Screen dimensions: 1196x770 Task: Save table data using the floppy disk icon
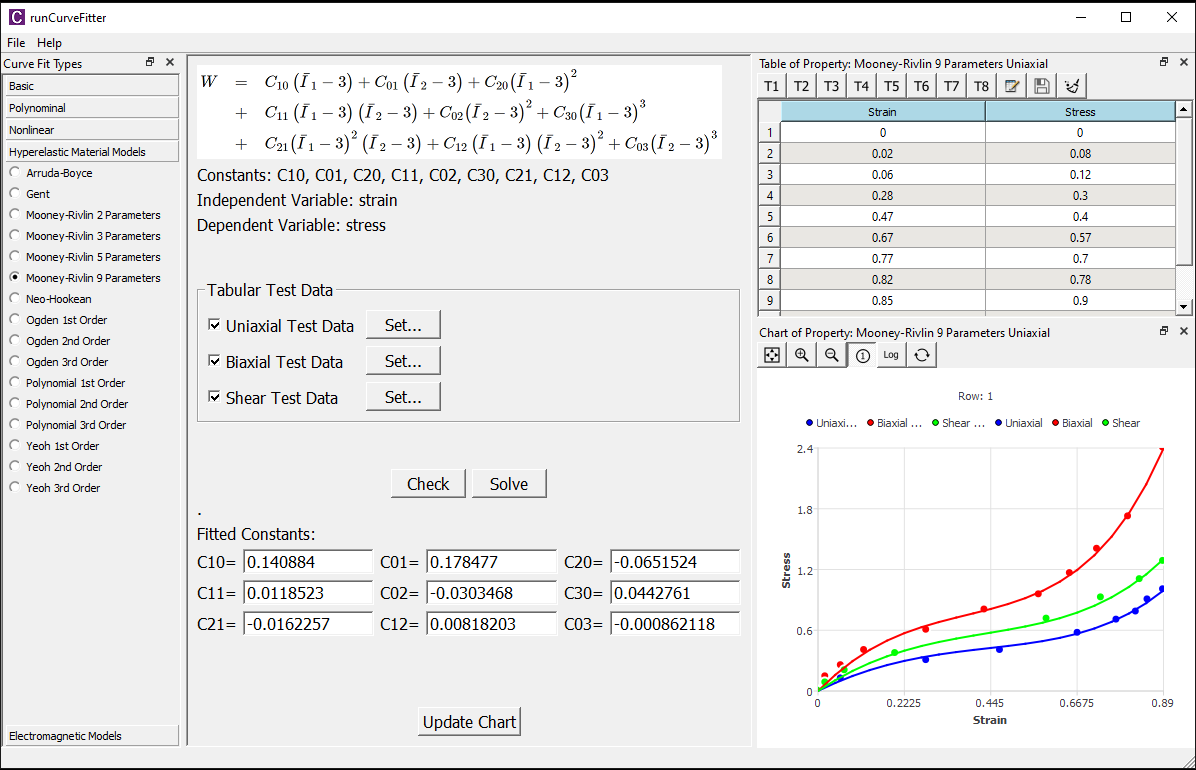pyautogui.click(x=1041, y=86)
